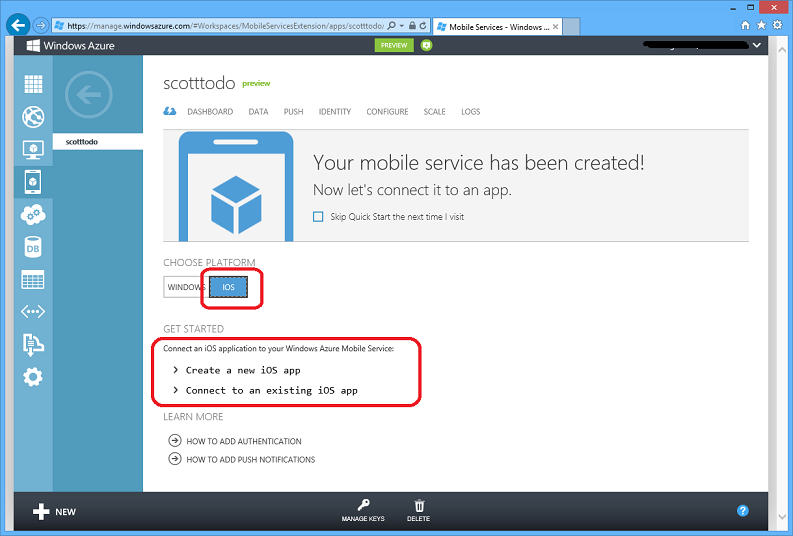Switch to the Dashboard tab
The height and width of the screenshot is (536, 793).
pos(210,112)
